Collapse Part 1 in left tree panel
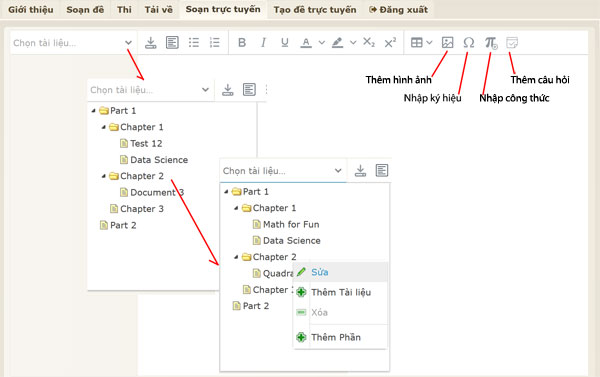The image size is (600, 377). pyautogui.click(x=93, y=111)
